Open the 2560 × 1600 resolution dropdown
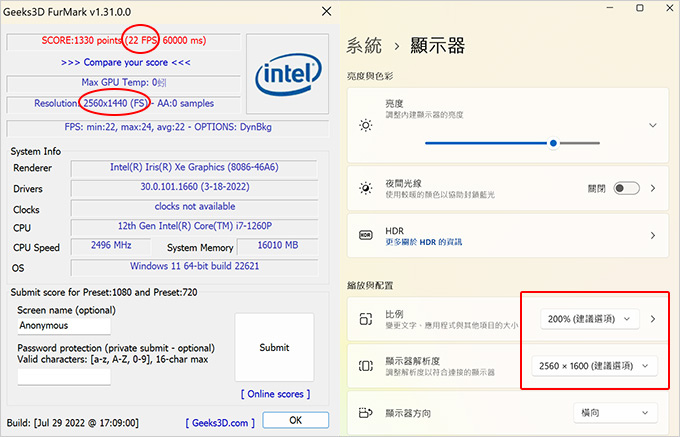The height and width of the screenshot is (437, 680). (595, 366)
